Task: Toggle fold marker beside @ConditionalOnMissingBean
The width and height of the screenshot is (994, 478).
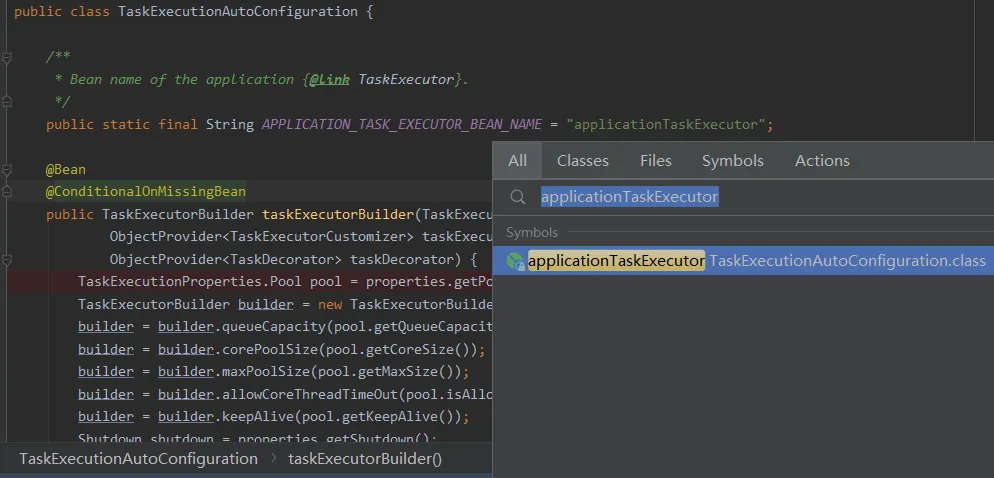Action: (x=6, y=191)
